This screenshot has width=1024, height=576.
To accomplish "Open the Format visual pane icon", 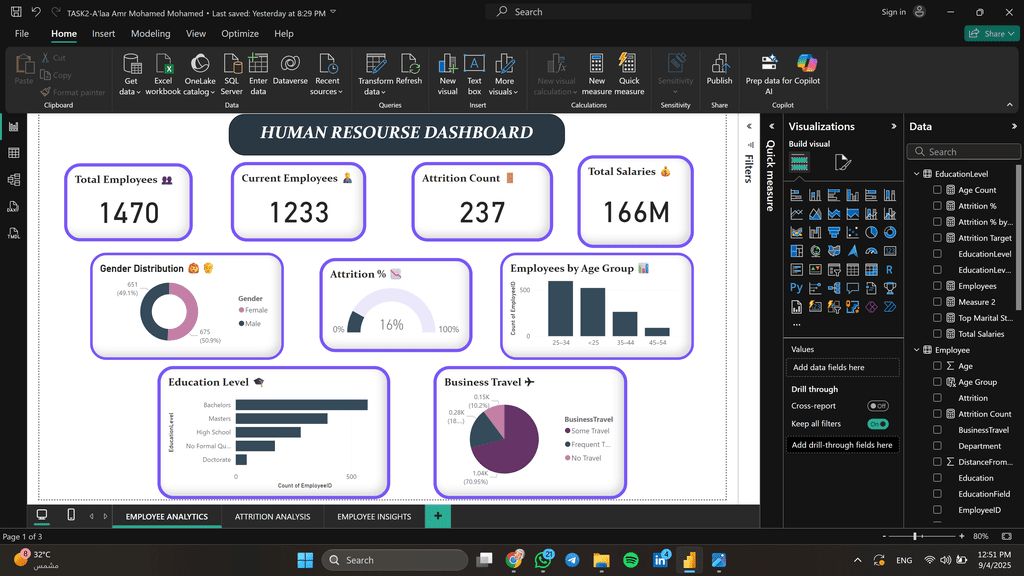I will [843, 162].
